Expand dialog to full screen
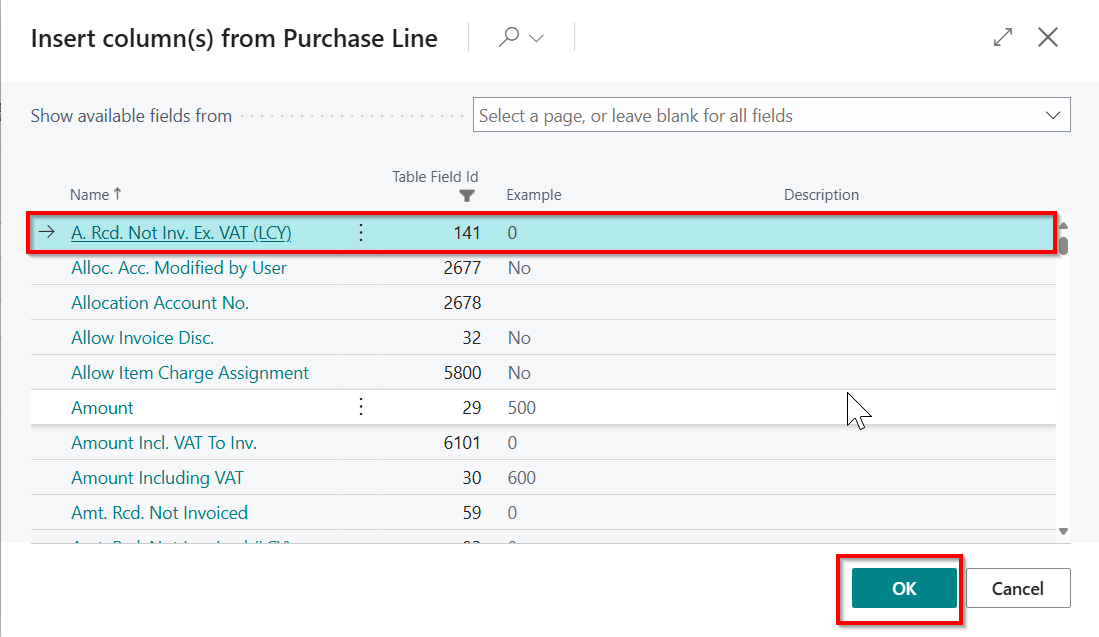Screen dimensions: 1099x637 click(1002, 38)
